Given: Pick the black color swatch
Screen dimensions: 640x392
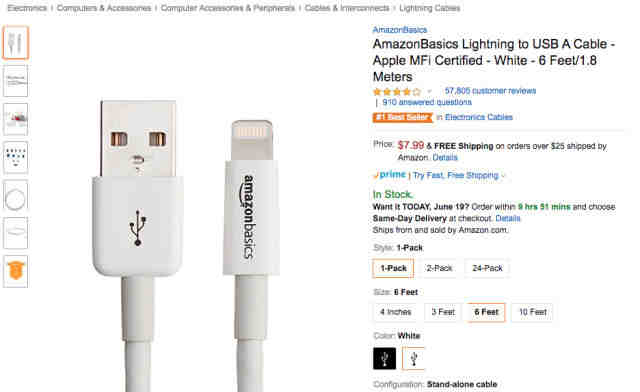Looking at the screenshot, I should click(x=384, y=359).
